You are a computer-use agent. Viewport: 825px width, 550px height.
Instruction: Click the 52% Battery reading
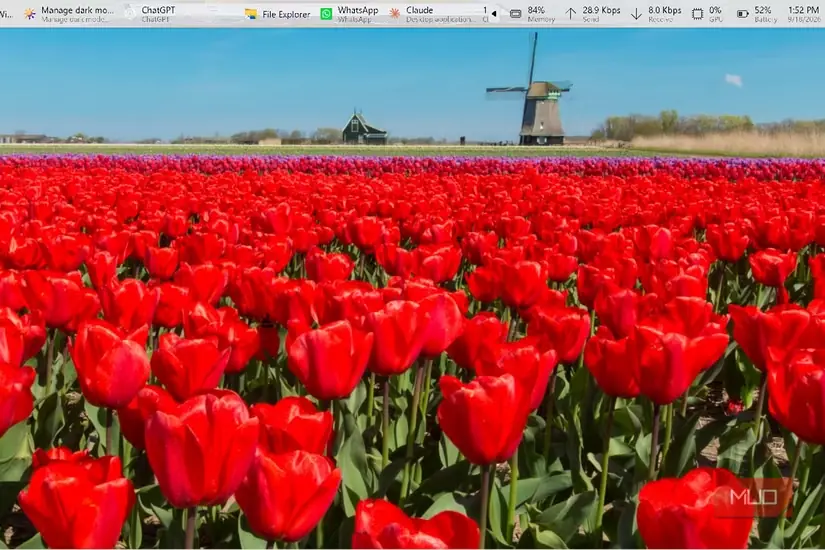(x=762, y=10)
